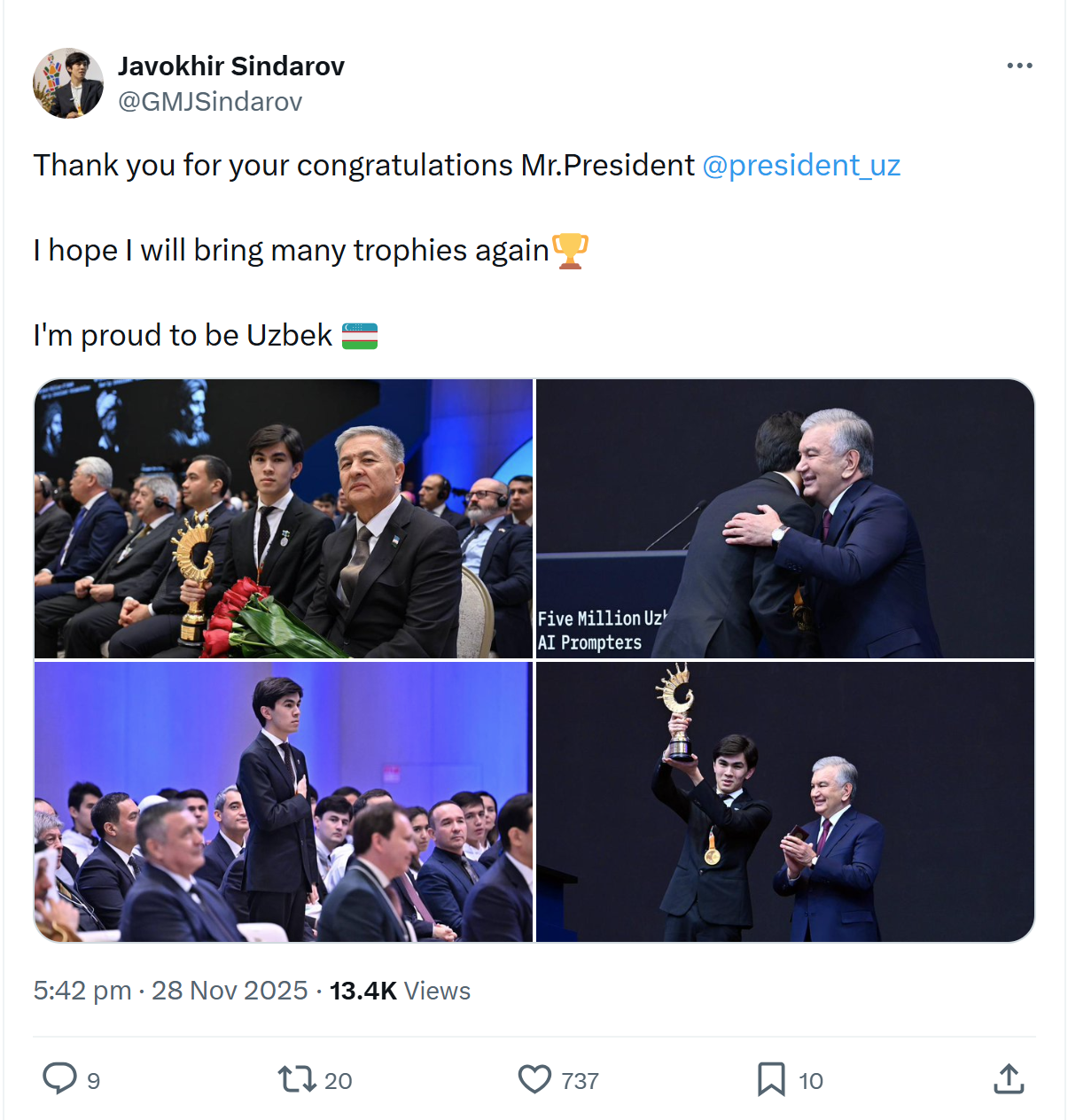Click the repost arrows icon
This screenshot has height=1120, width=1068.
tap(296, 1079)
